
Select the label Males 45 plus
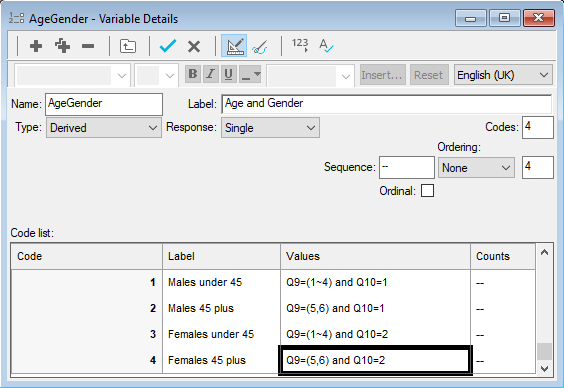click(x=201, y=309)
